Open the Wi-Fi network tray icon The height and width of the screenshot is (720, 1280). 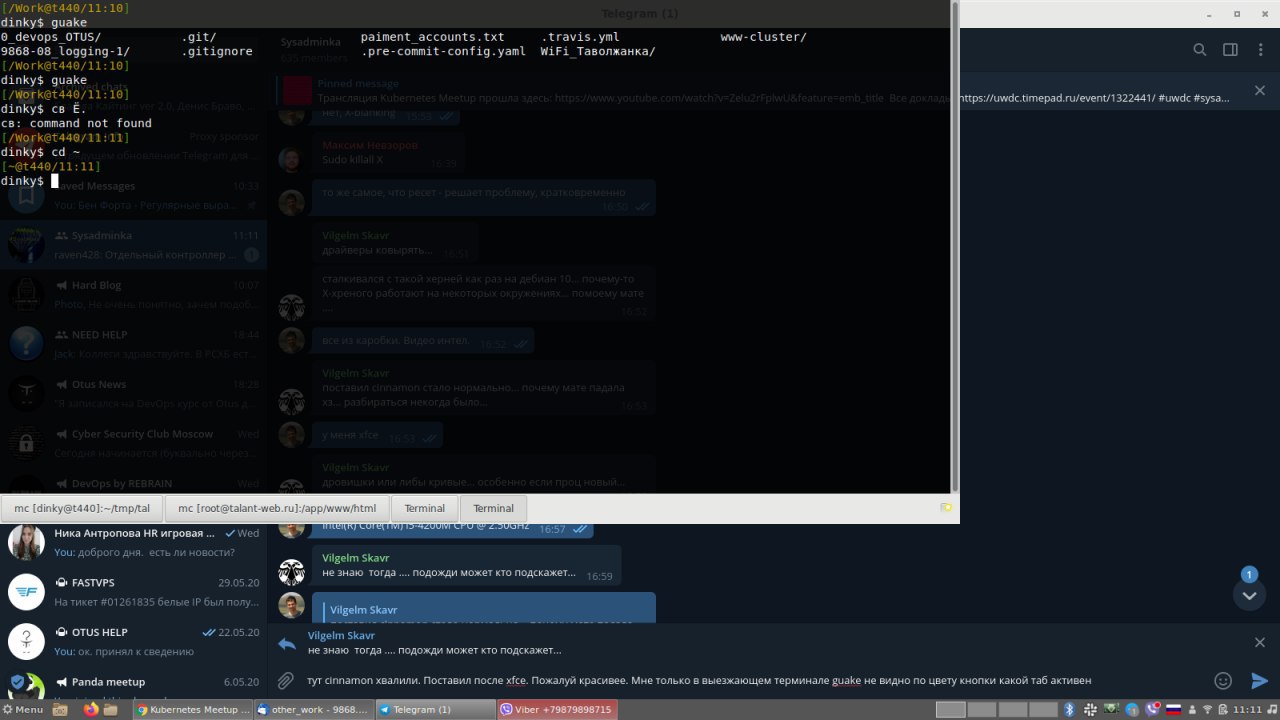pyautogui.click(x=1207, y=709)
